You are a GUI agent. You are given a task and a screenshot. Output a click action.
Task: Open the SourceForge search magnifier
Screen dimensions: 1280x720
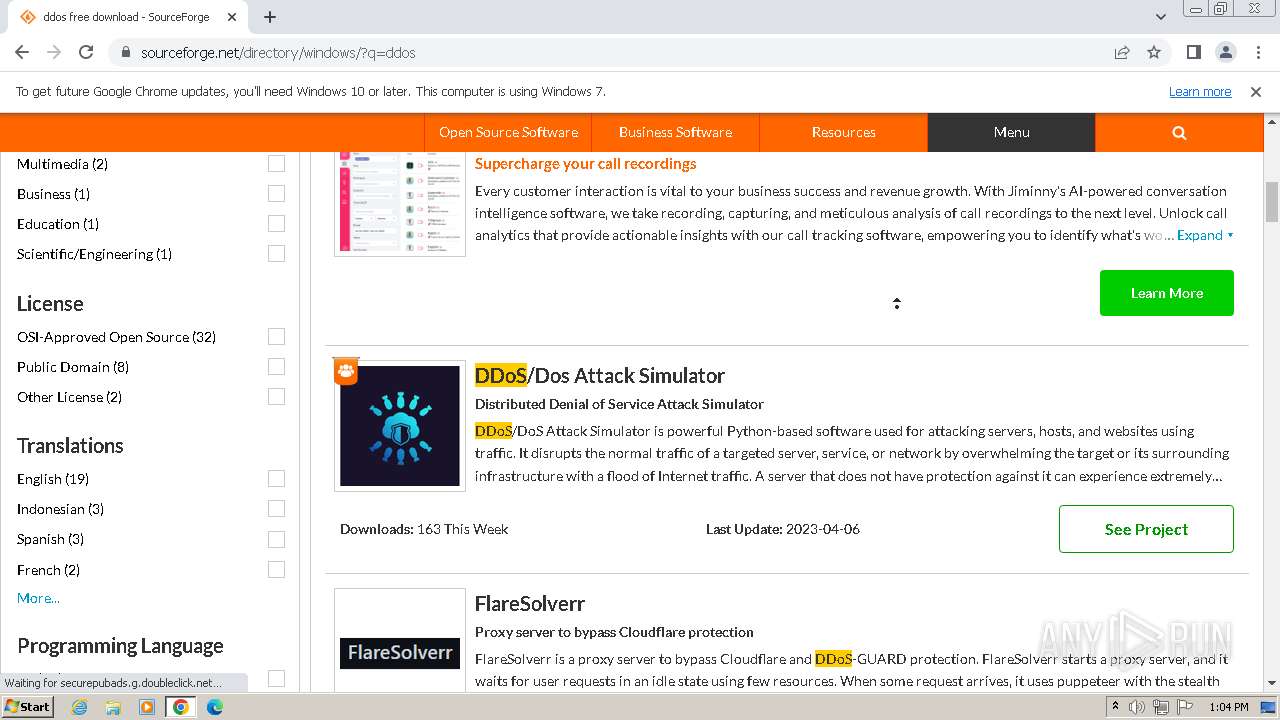tap(1179, 132)
